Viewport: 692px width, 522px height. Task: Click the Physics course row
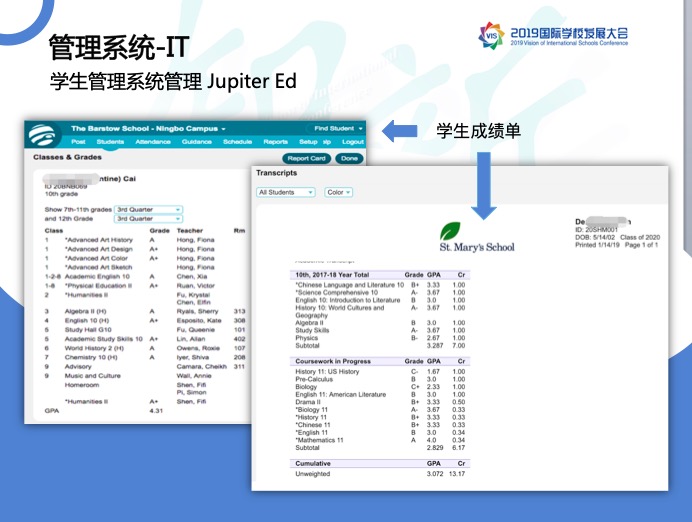tap(380, 338)
